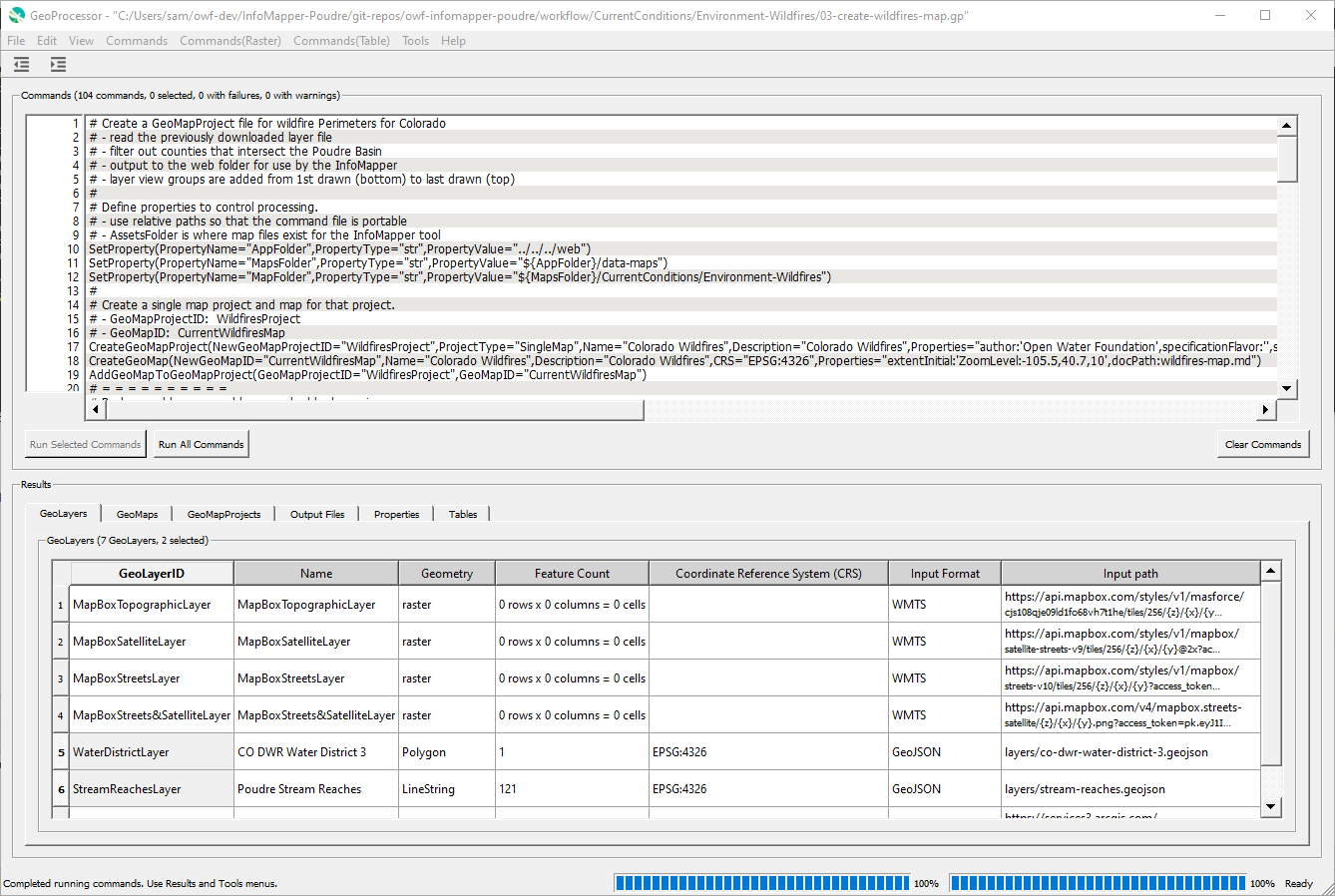Open the Commands menu
This screenshot has height=896, width=1335.
click(x=137, y=41)
